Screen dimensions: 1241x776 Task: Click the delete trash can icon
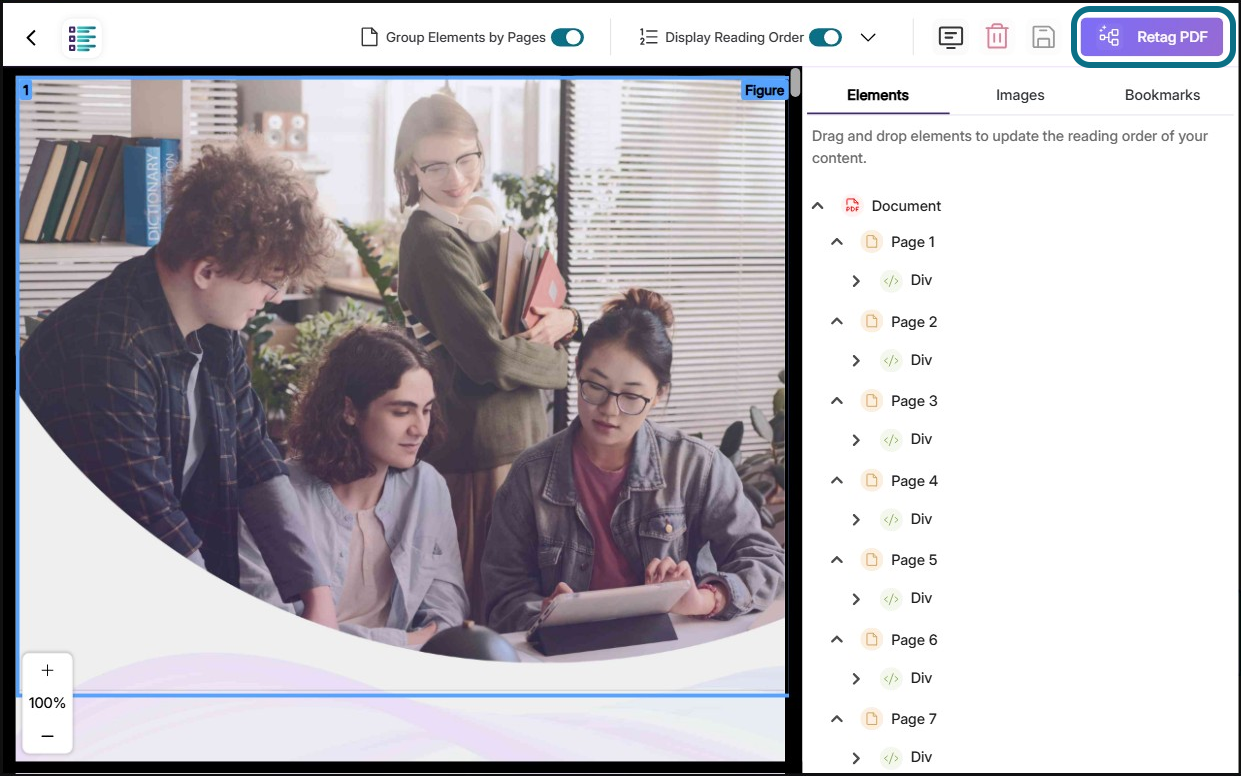coord(997,38)
